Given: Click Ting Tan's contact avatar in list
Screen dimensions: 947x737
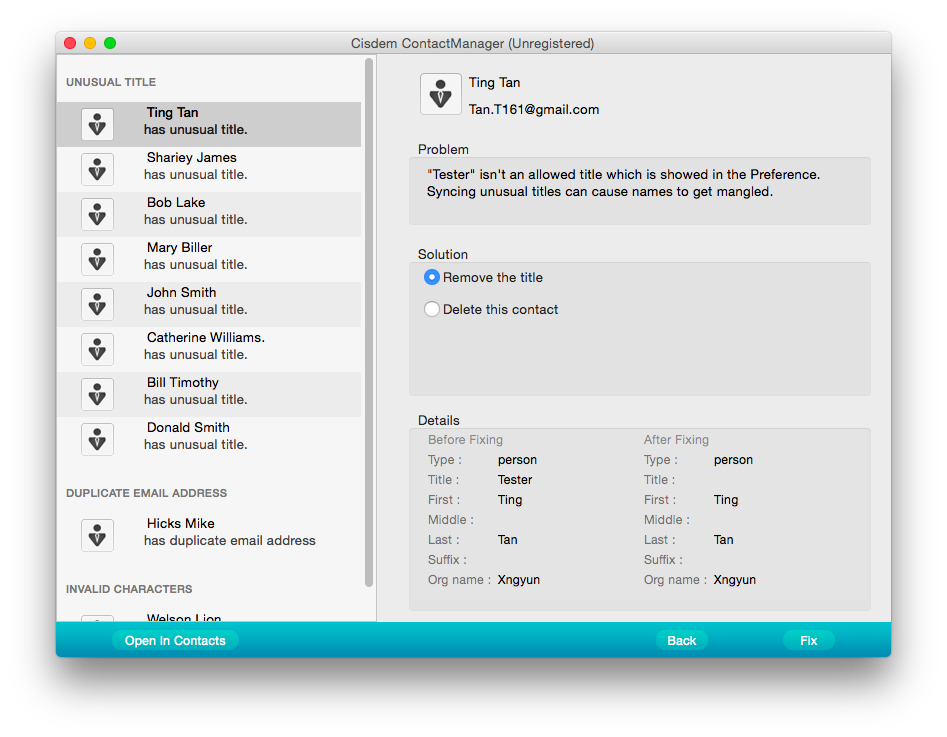Looking at the screenshot, I should click(x=97, y=124).
